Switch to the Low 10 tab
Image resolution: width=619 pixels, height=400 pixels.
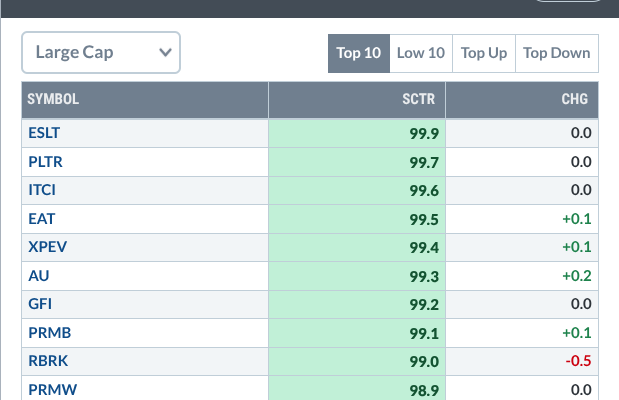click(421, 53)
